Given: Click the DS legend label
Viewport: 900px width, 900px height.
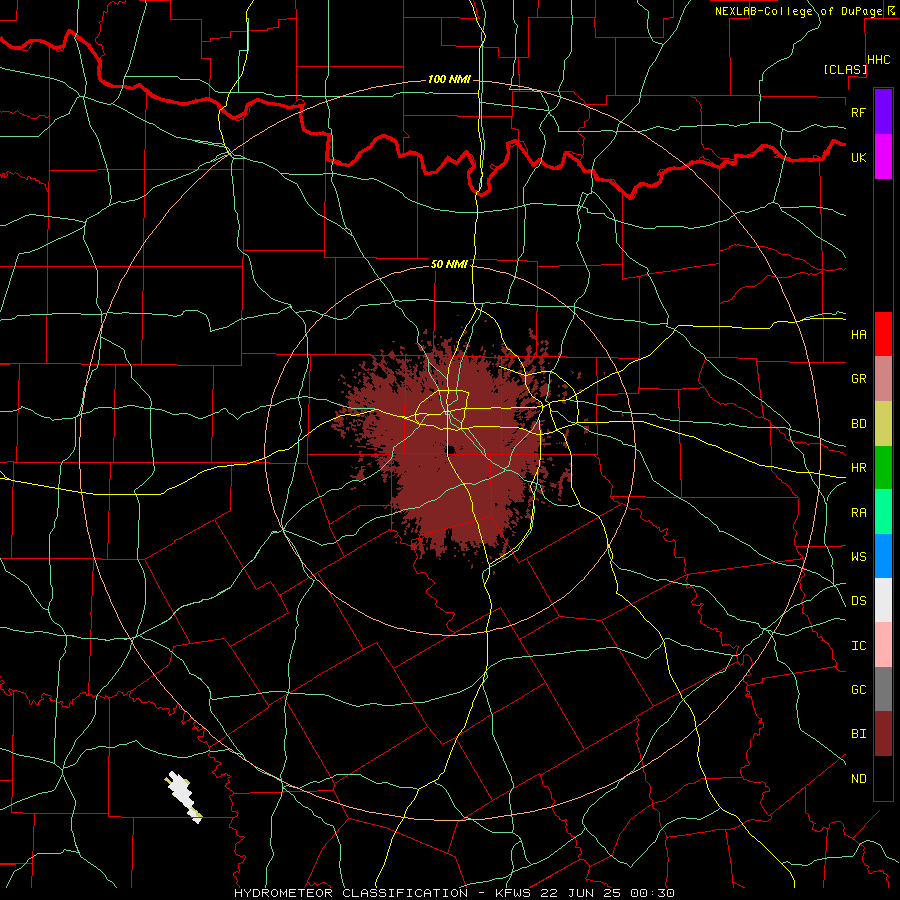Looking at the screenshot, I should pos(858,601).
